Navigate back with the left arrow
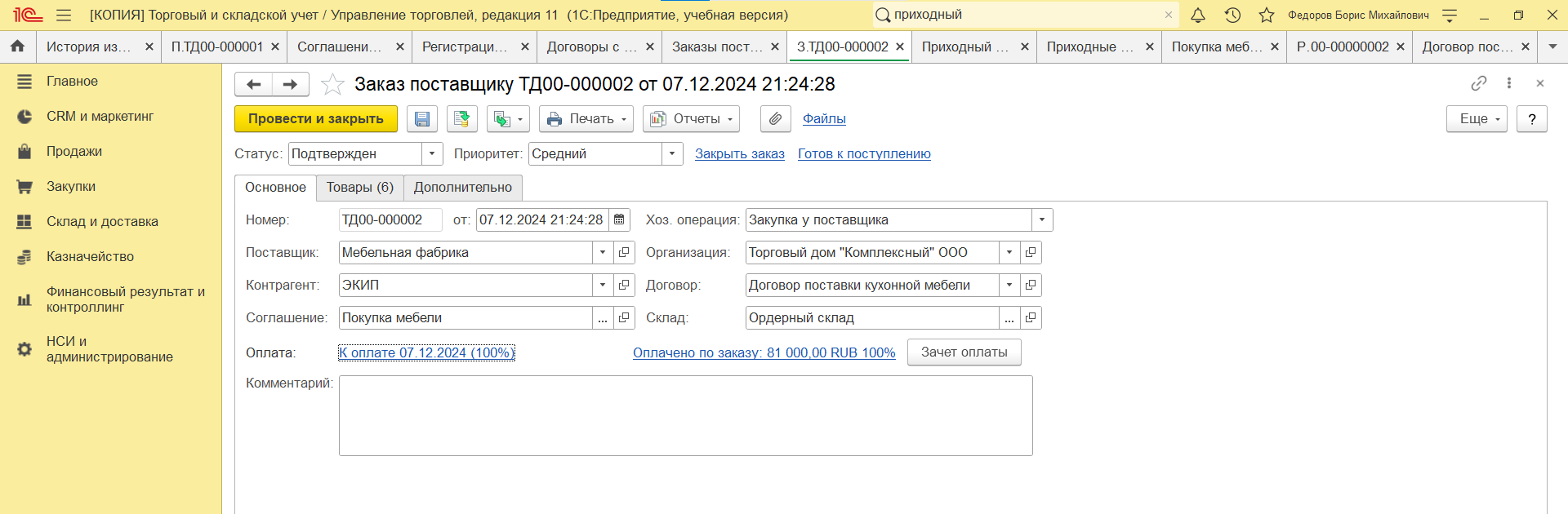Screen dimensions: 1568x514 [253, 84]
